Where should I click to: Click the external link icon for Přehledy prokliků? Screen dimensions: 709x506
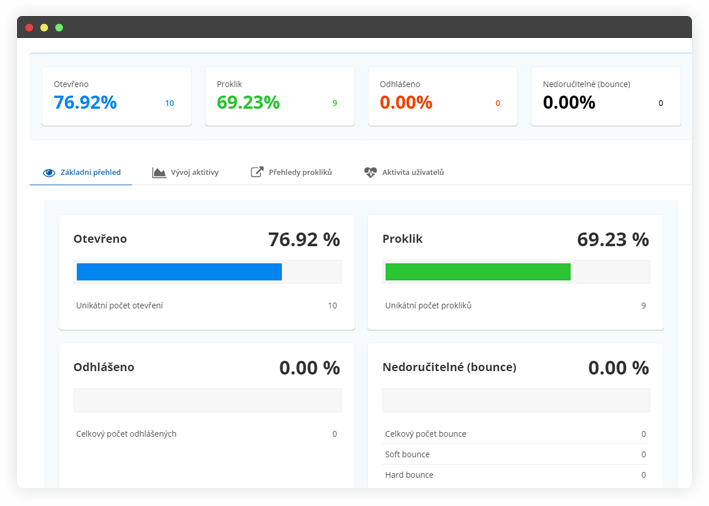pyautogui.click(x=257, y=172)
